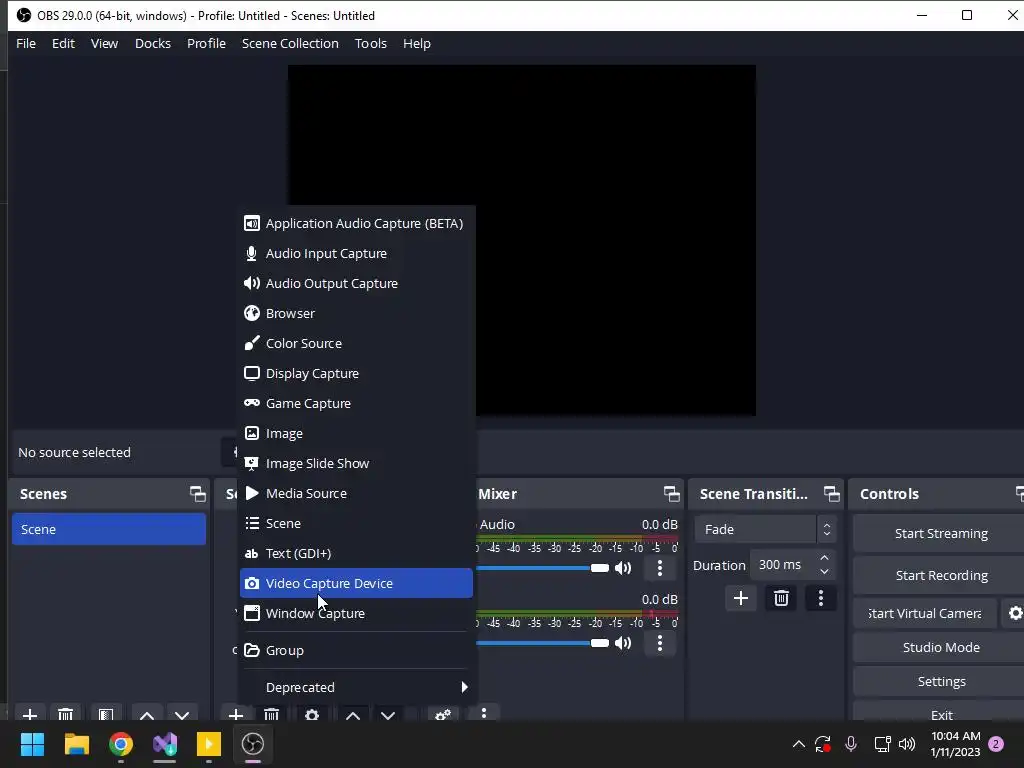Add a Group from menu
The width and height of the screenshot is (1024, 768).
pos(356,650)
